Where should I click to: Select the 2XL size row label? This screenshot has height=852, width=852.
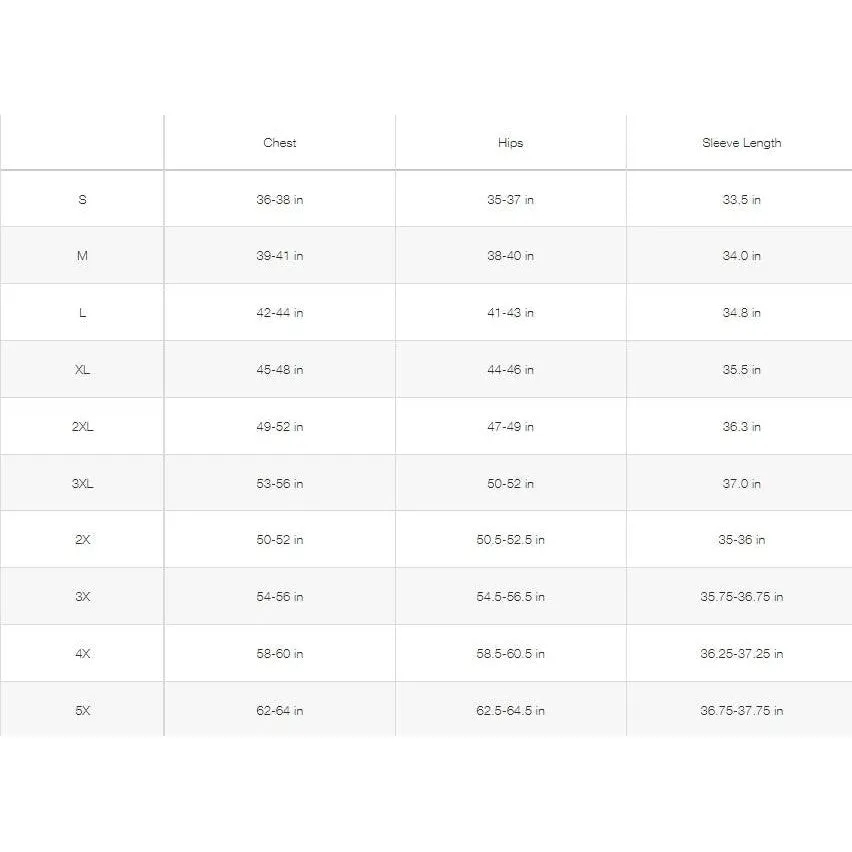coord(82,427)
